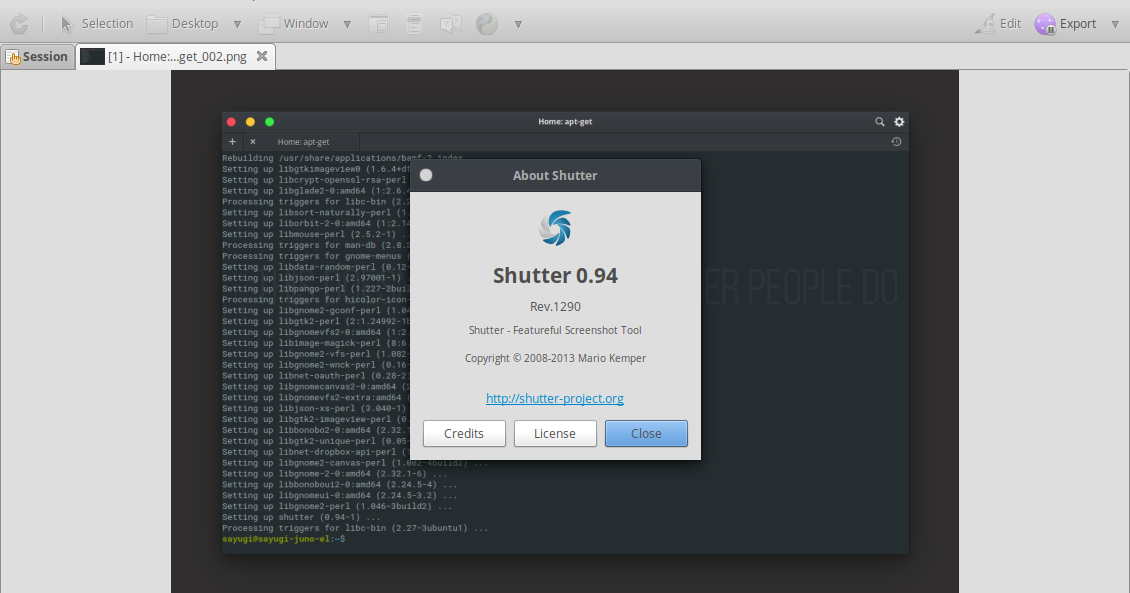Click the capture window section icon
The width and height of the screenshot is (1130, 593).
point(379,24)
